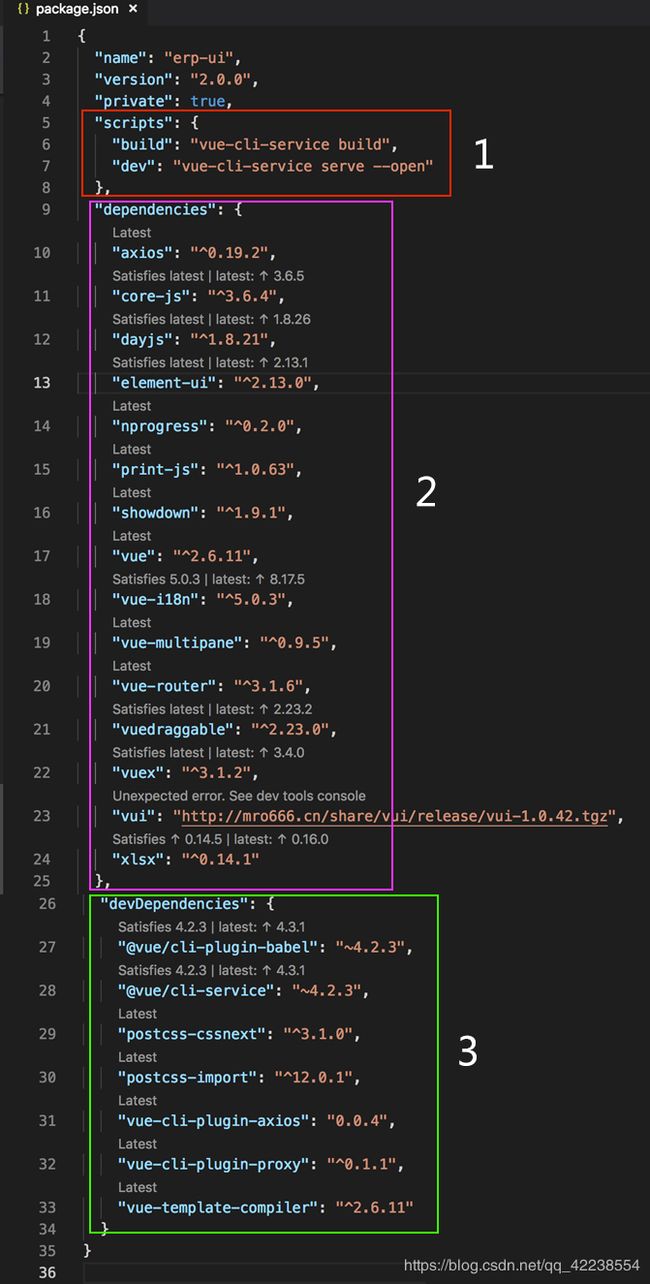Click the "Latest" lens above axios

point(132,232)
